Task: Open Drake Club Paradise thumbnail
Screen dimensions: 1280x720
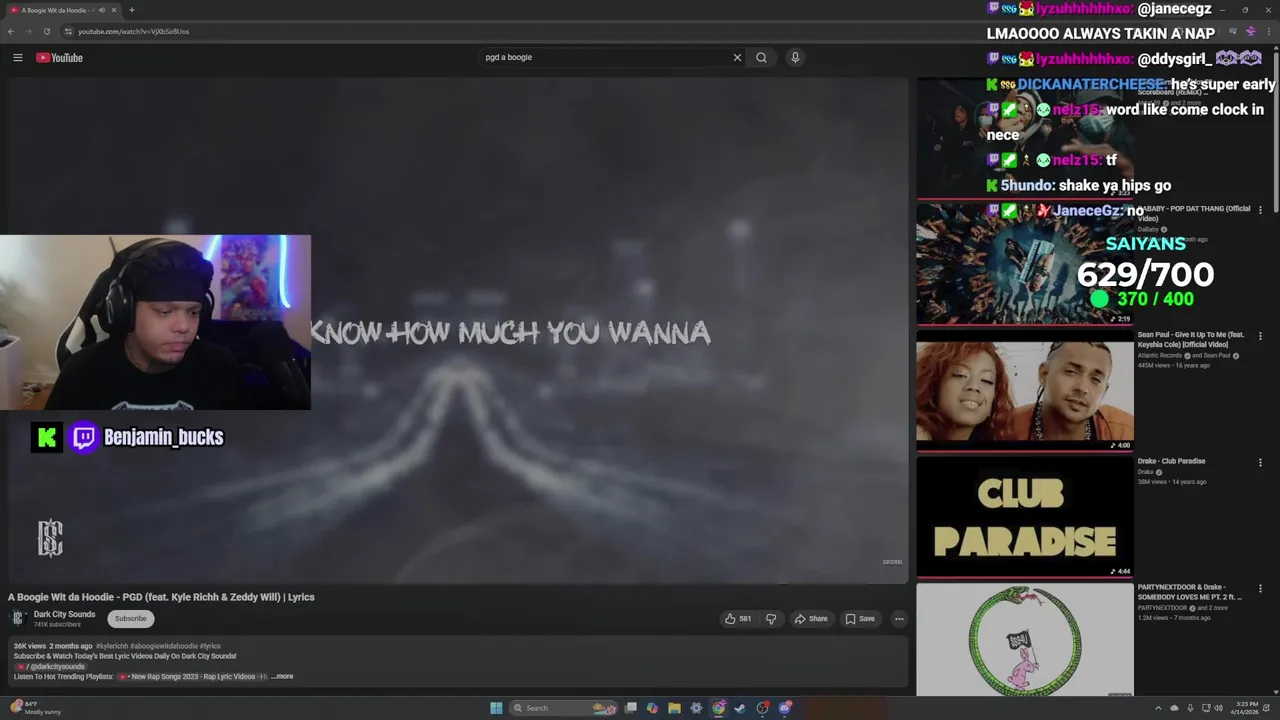Action: click(x=1025, y=516)
